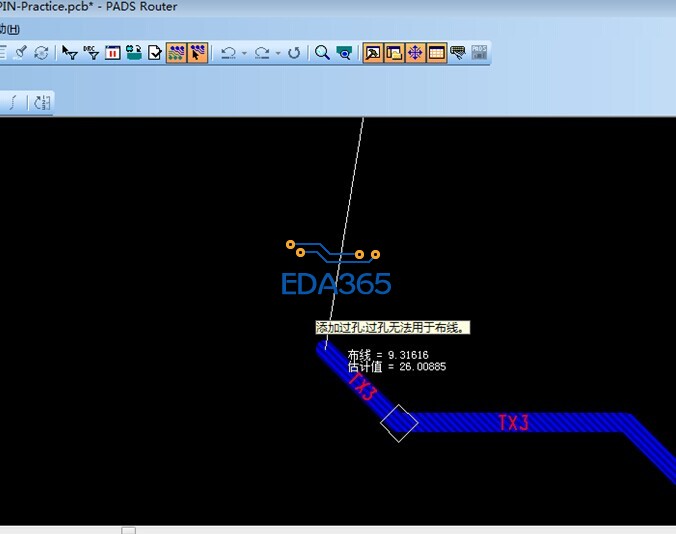
Task: Open the Help (H) menu
Action: point(9,29)
